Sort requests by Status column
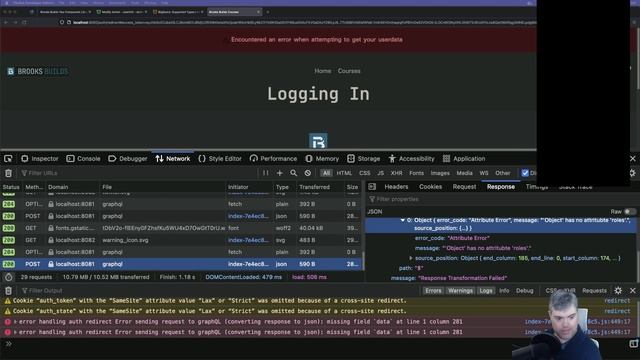This screenshot has width=640, height=360. click(11, 187)
